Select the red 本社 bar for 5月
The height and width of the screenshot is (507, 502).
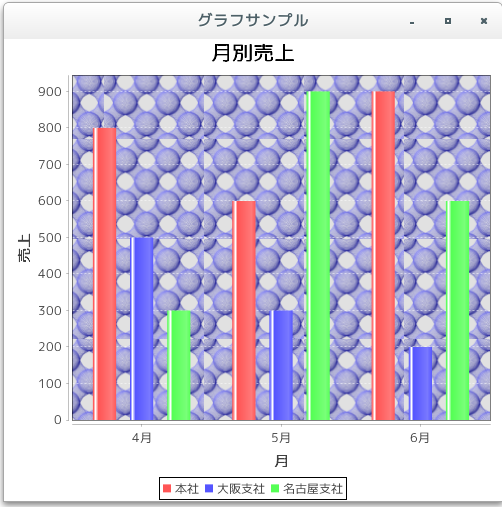(244, 311)
